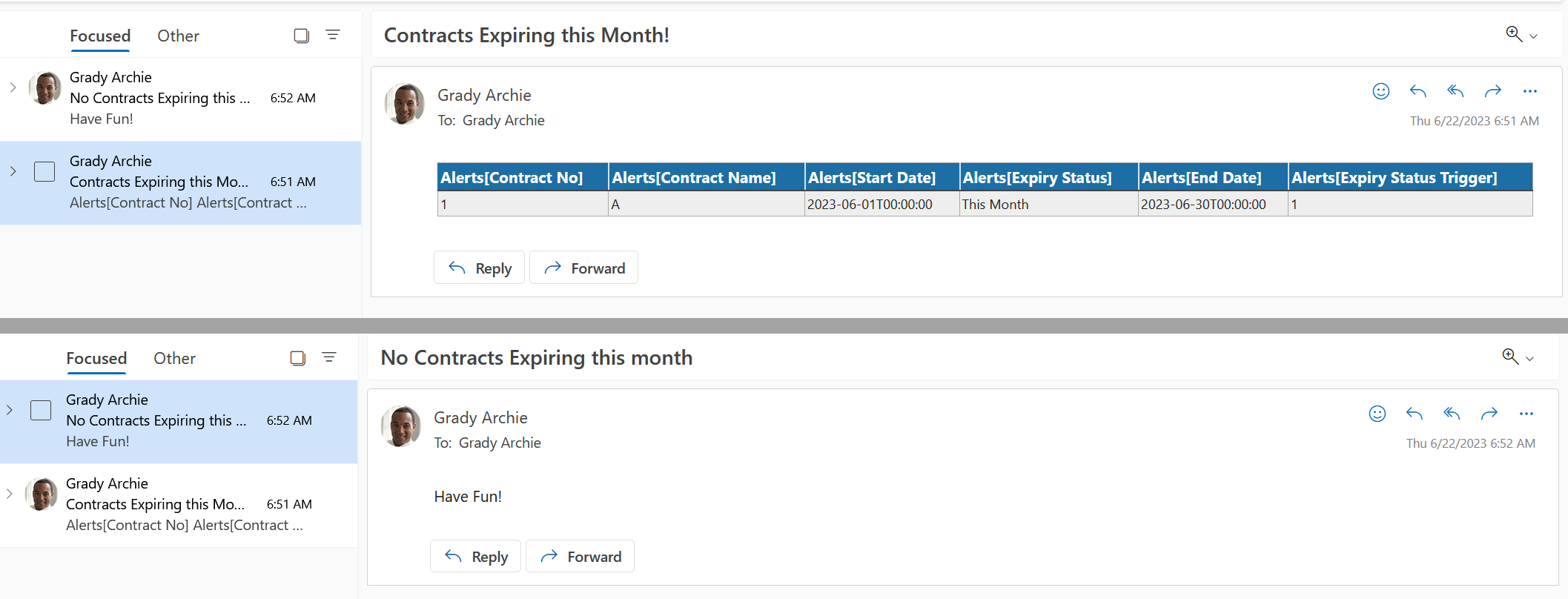
Task: Click Reply button below contracts table
Action: coord(479,268)
